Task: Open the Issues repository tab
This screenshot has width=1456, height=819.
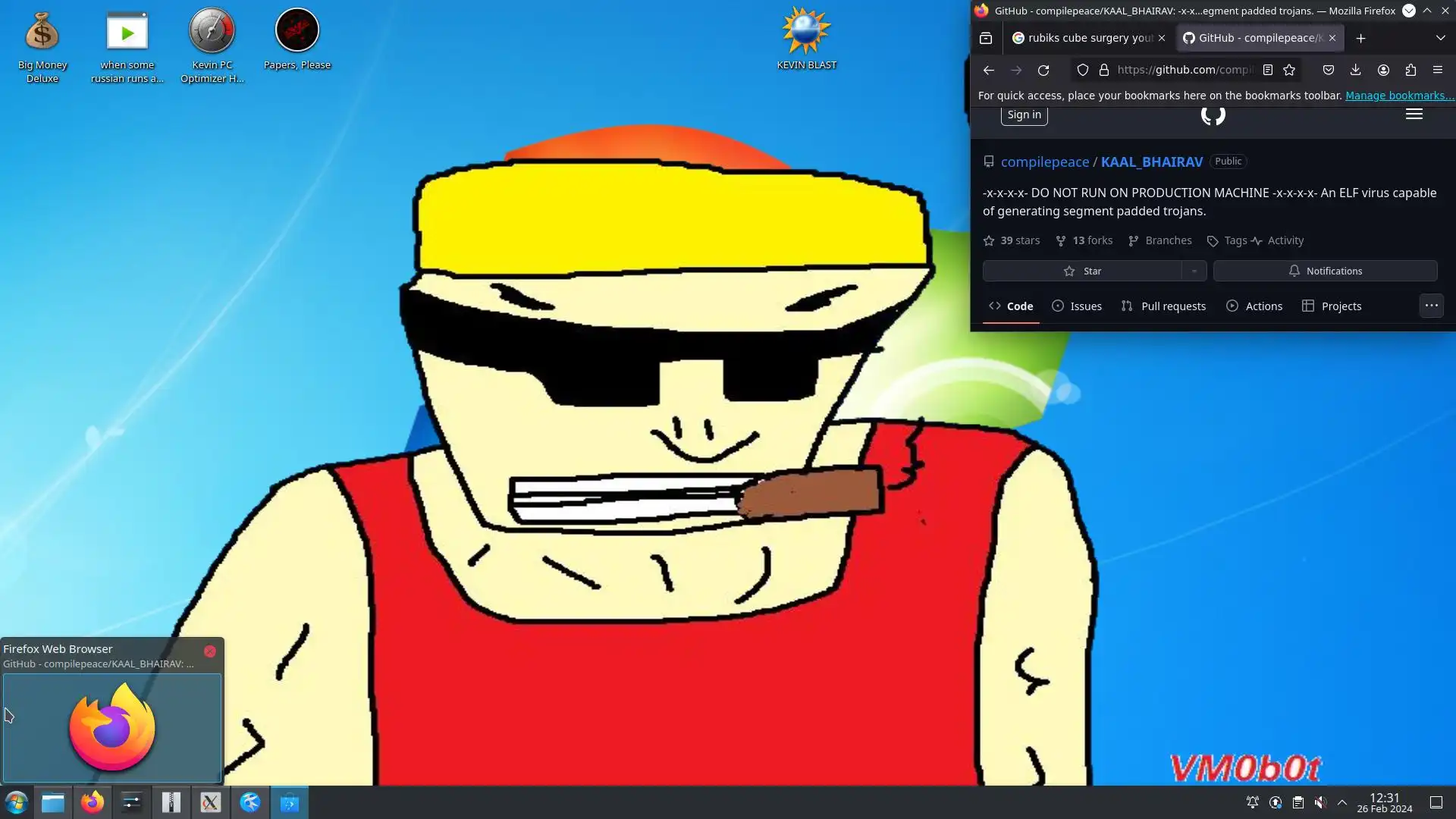Action: (1077, 306)
